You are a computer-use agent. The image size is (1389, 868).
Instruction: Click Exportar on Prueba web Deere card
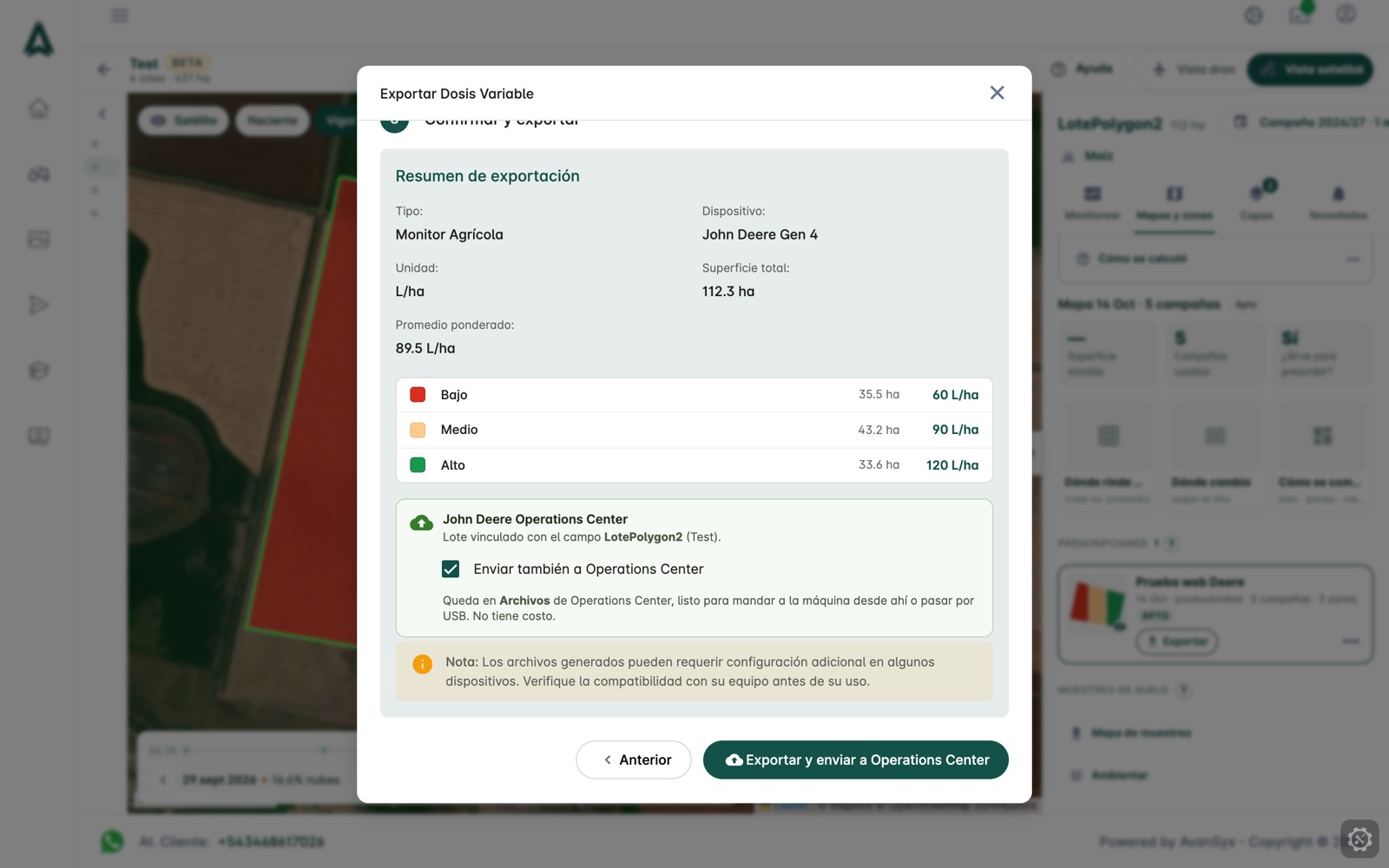pos(1177,641)
